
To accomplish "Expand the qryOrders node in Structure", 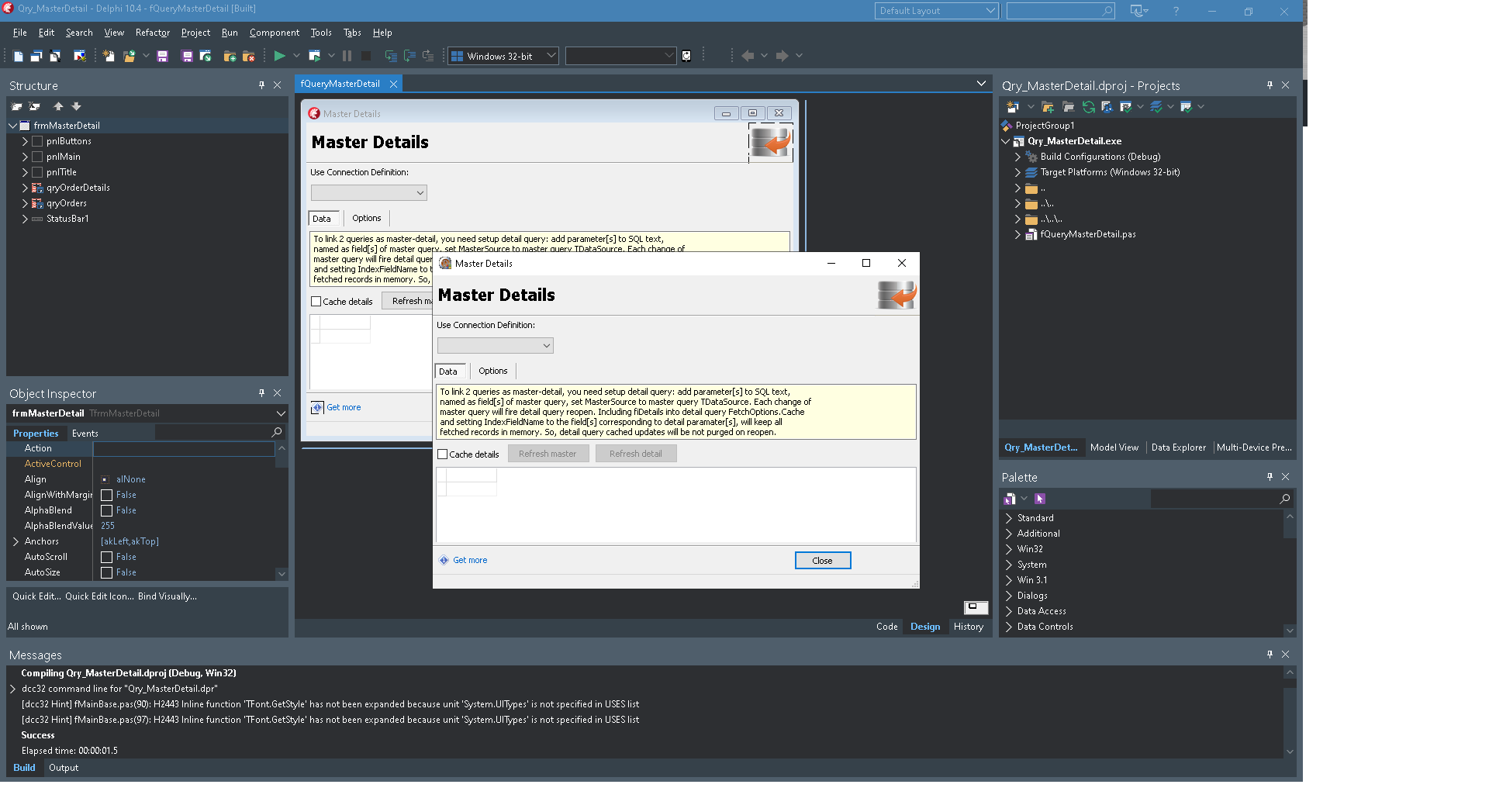I will [x=25, y=203].
